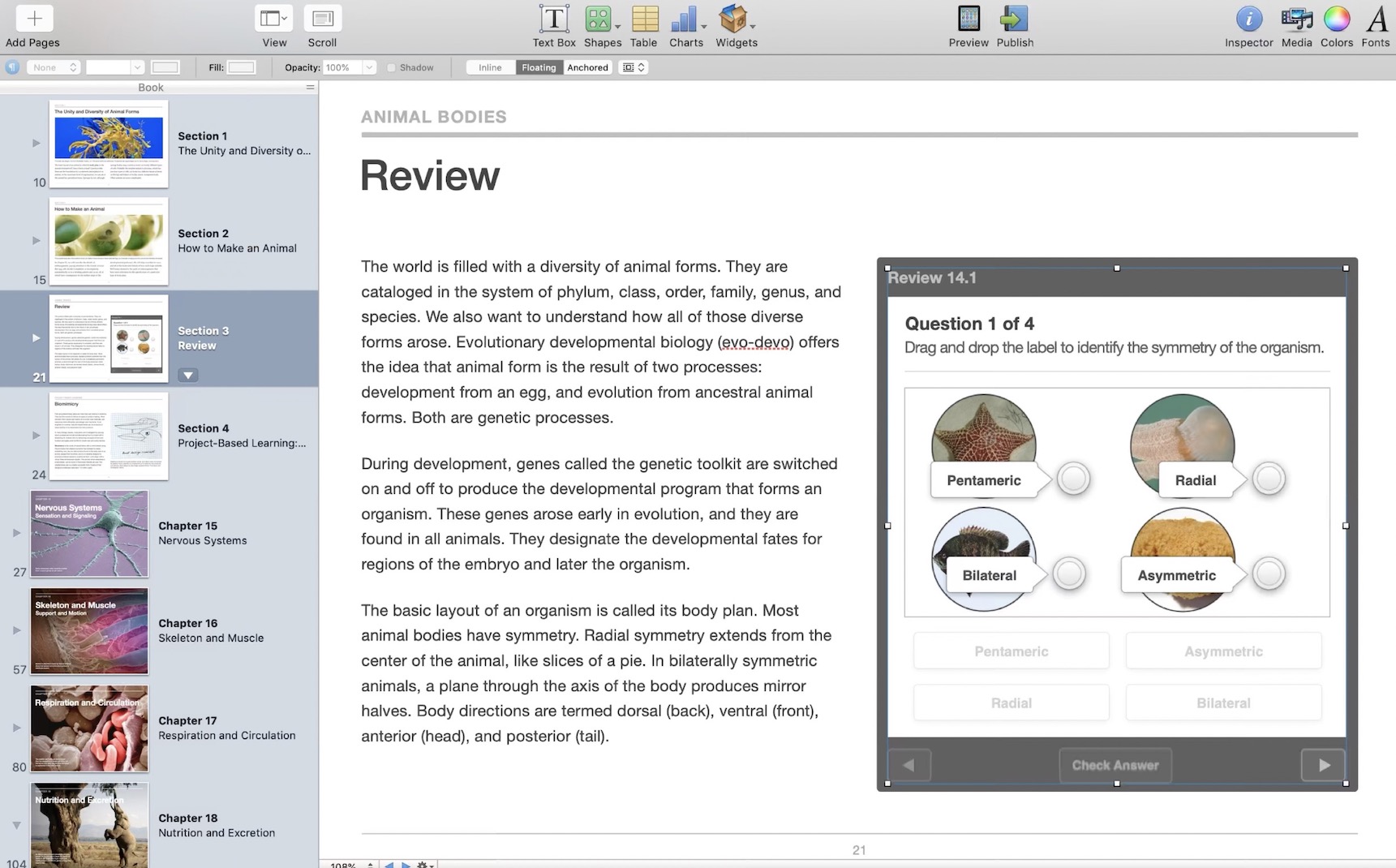Click the paragraph styles drawer icon

[12, 67]
